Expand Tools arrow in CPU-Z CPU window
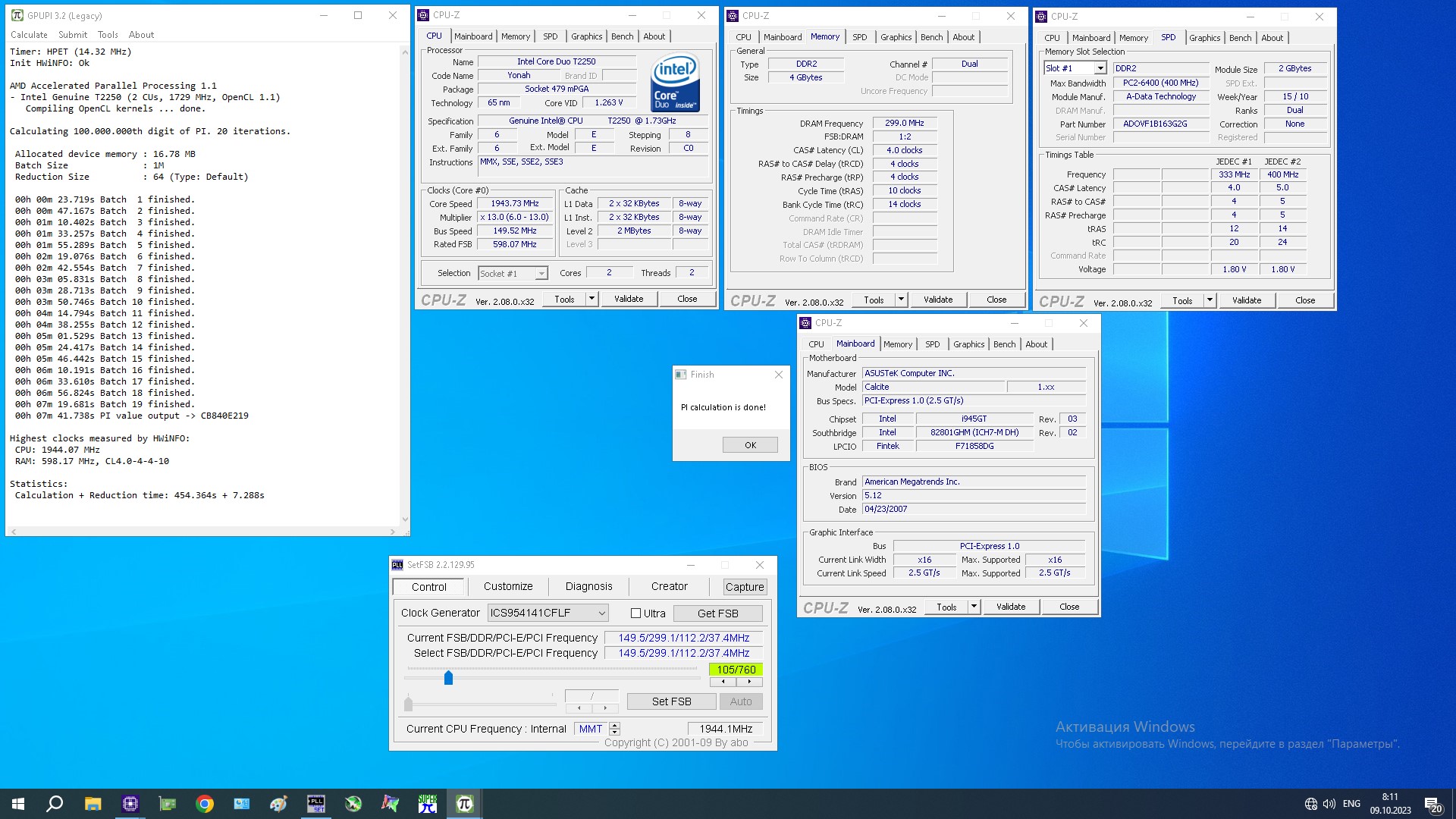 [591, 299]
